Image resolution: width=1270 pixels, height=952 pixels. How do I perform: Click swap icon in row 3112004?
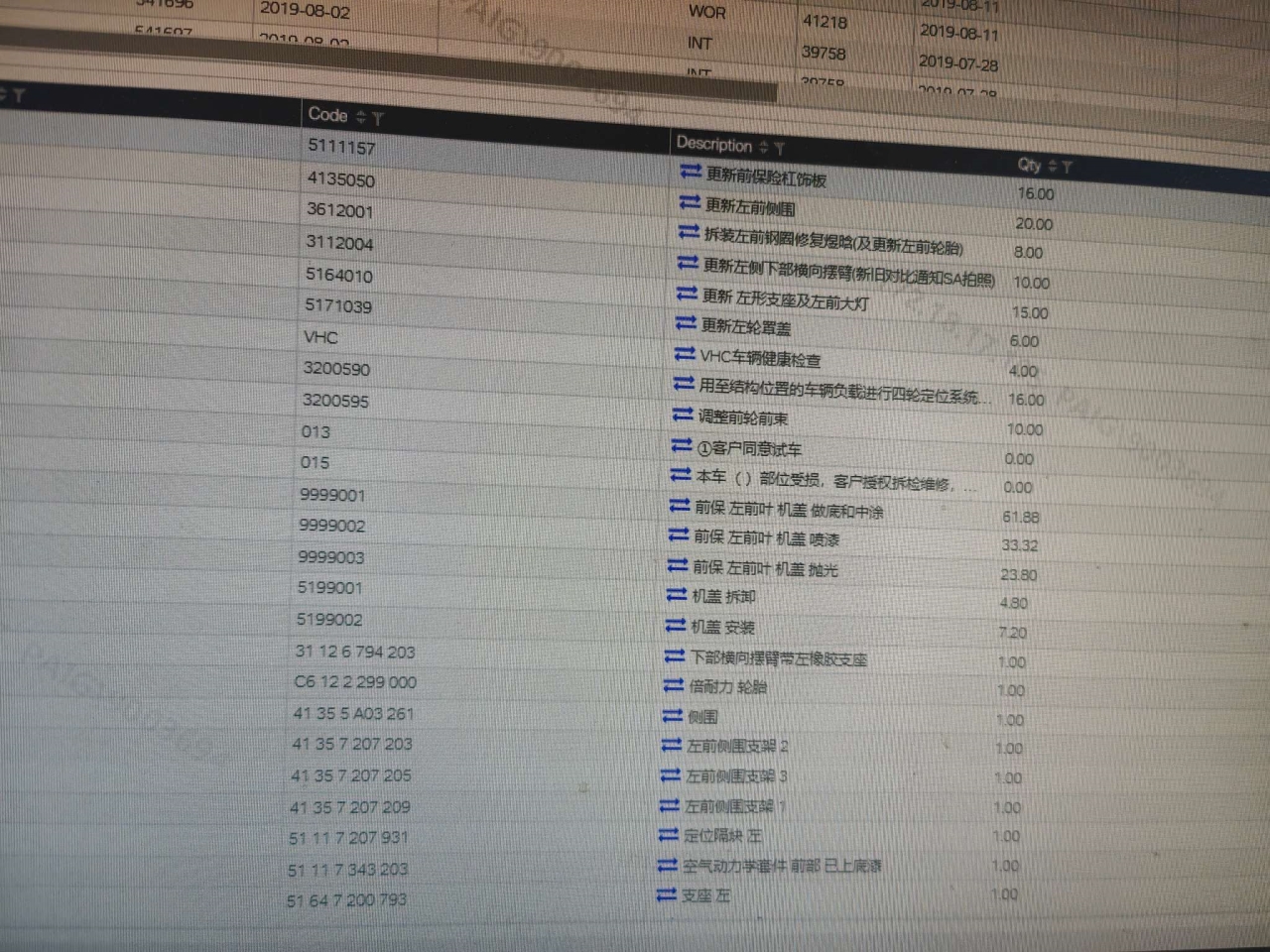pos(688,262)
